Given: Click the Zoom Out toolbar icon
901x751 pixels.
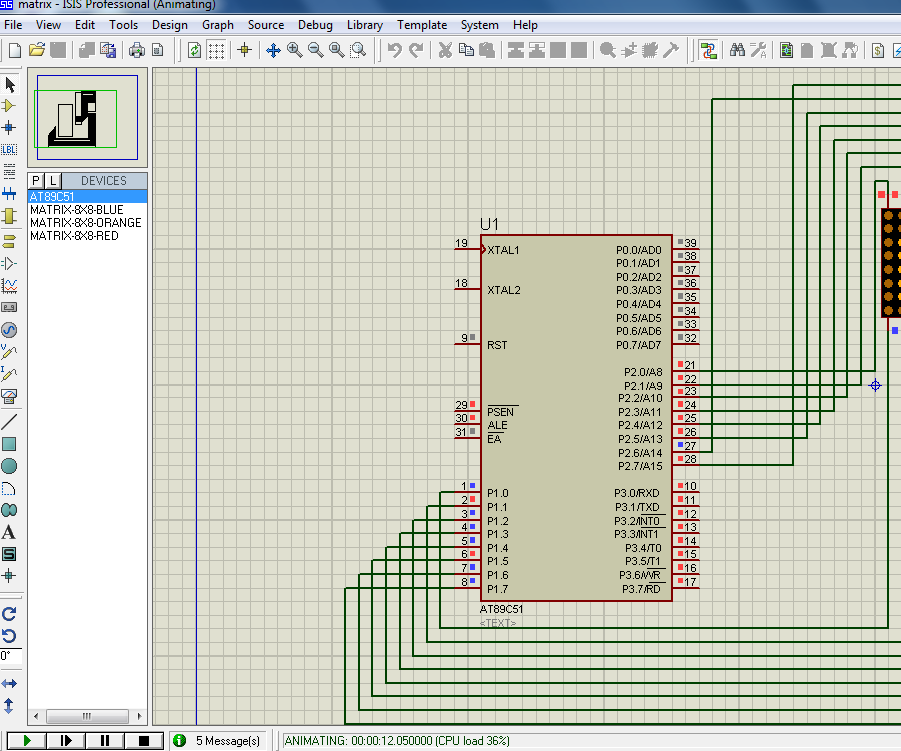Looking at the screenshot, I should 315,51.
